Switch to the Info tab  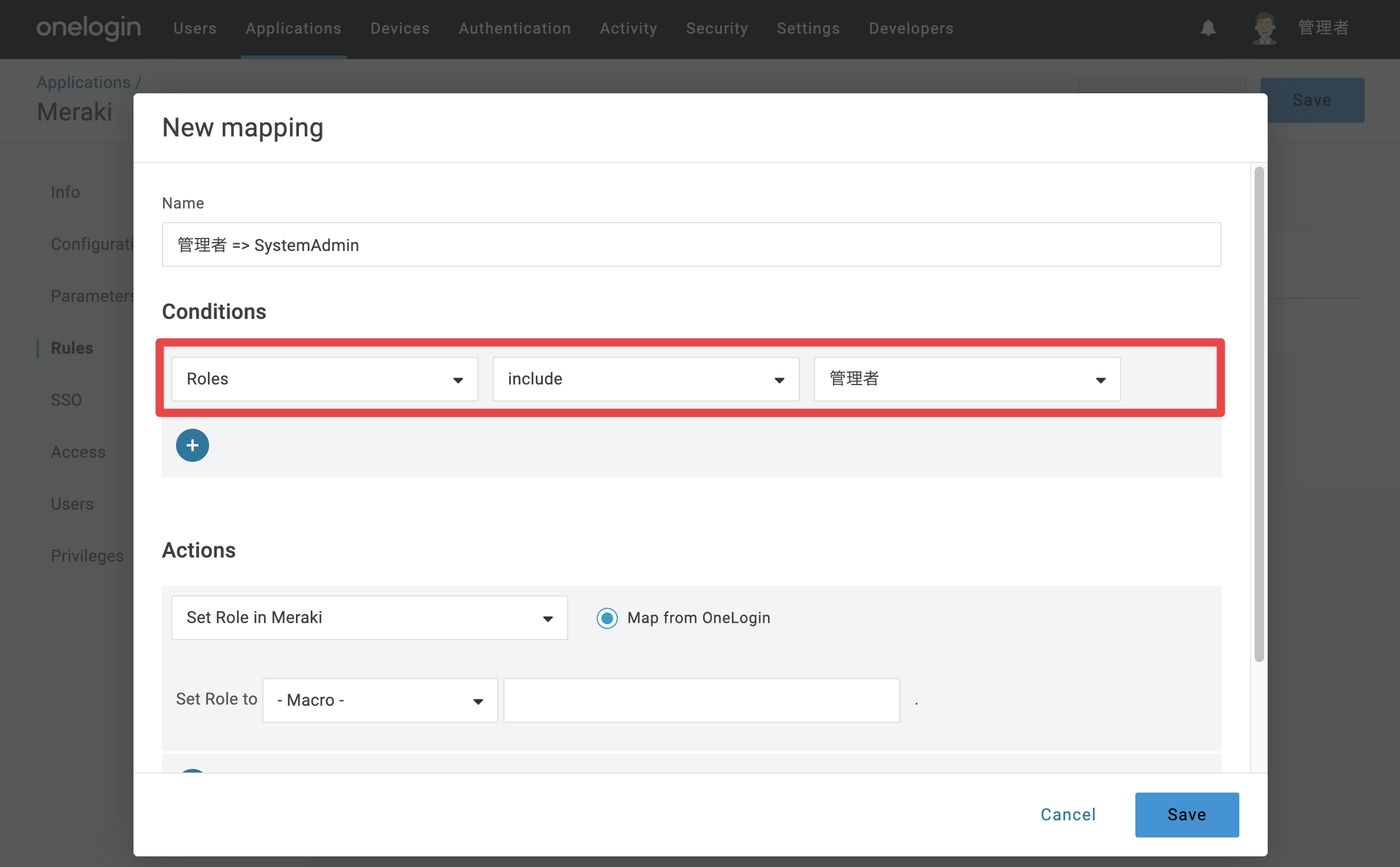pos(65,192)
